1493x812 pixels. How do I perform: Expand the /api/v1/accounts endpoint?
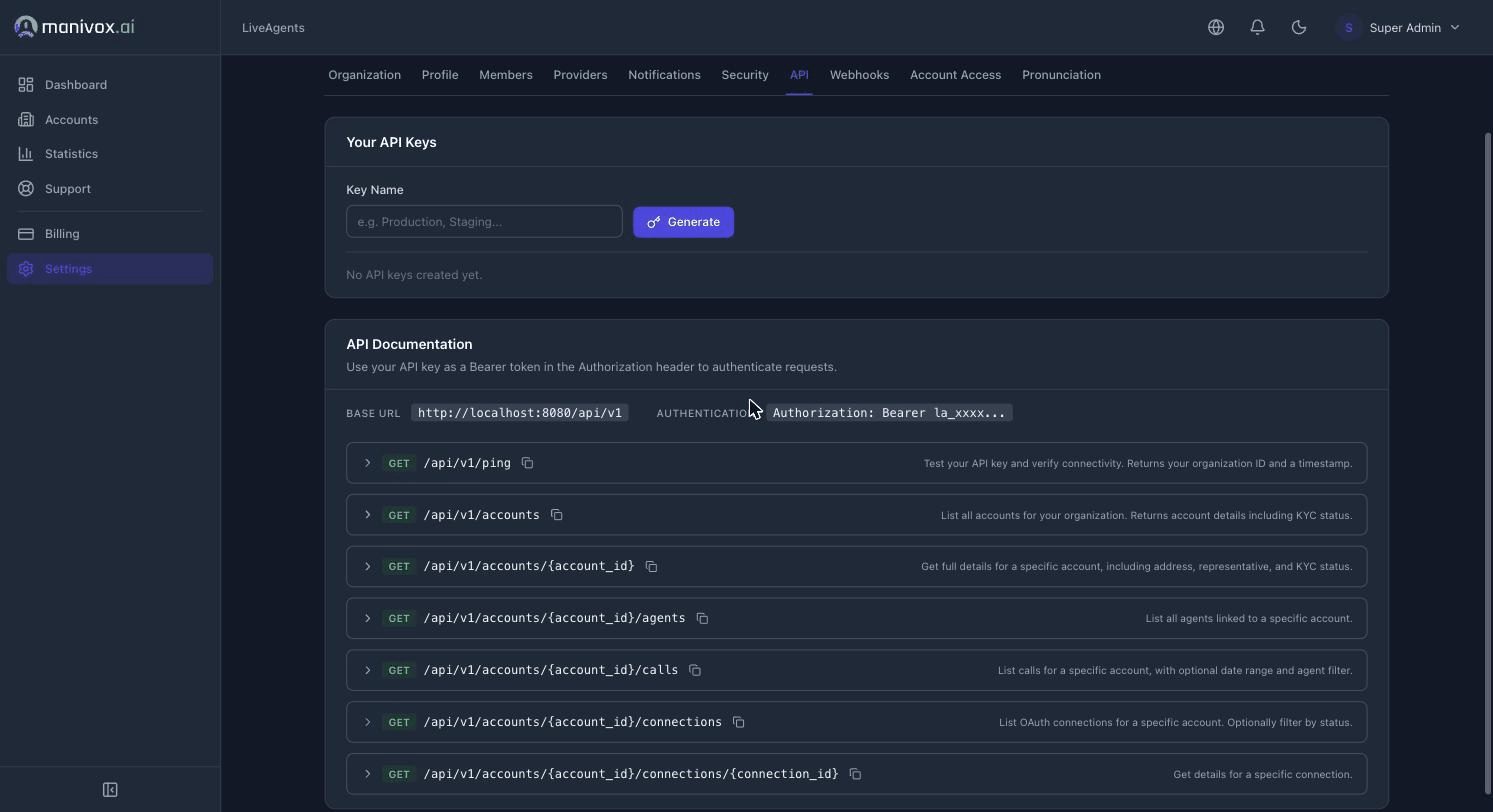368,515
